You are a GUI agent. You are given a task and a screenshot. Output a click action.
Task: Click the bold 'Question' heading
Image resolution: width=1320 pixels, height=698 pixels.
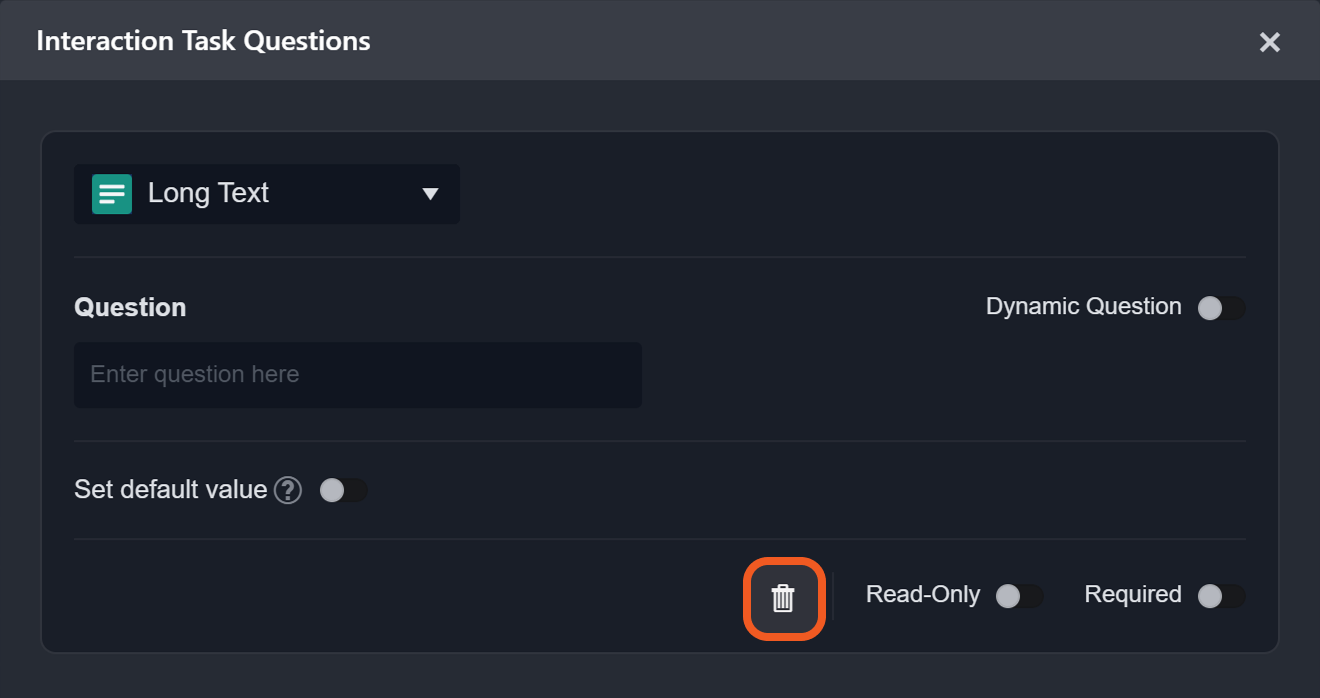(x=130, y=307)
